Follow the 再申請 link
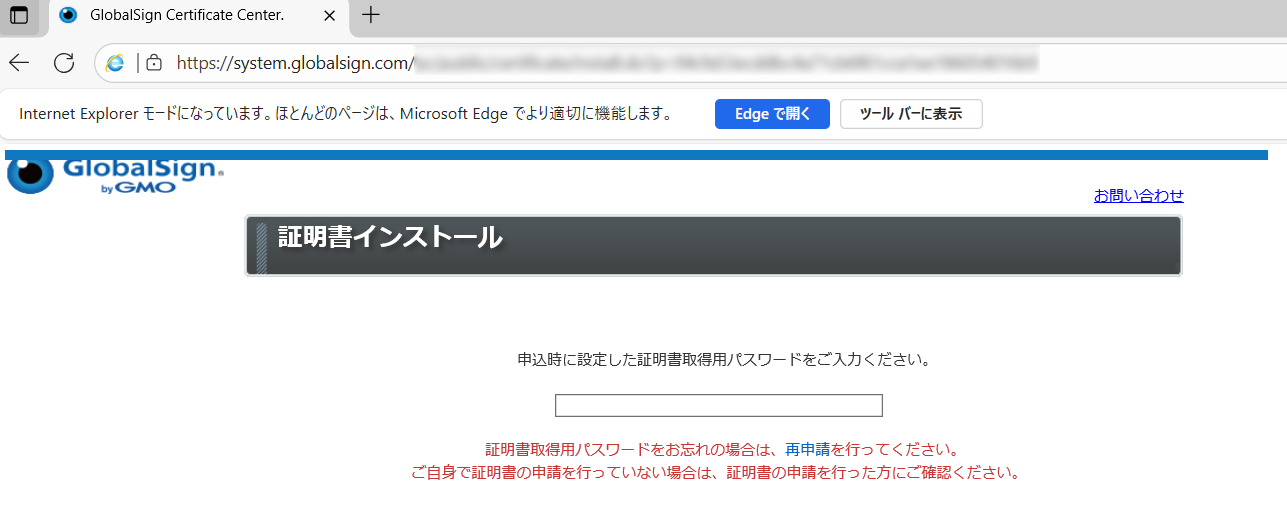 pos(807,450)
